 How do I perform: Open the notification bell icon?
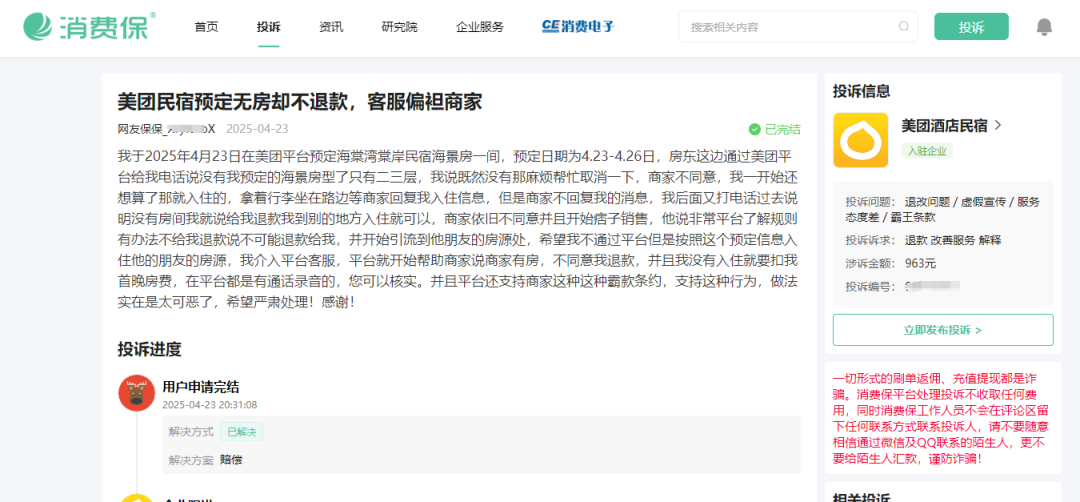click(1044, 27)
